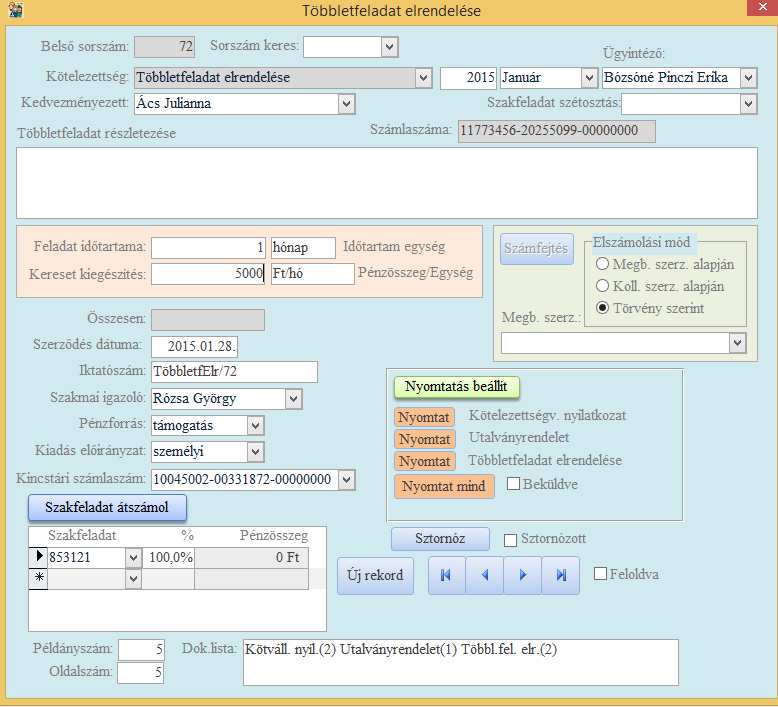Click Szakfeladat átszámol button
The height and width of the screenshot is (707, 778).
[107, 508]
